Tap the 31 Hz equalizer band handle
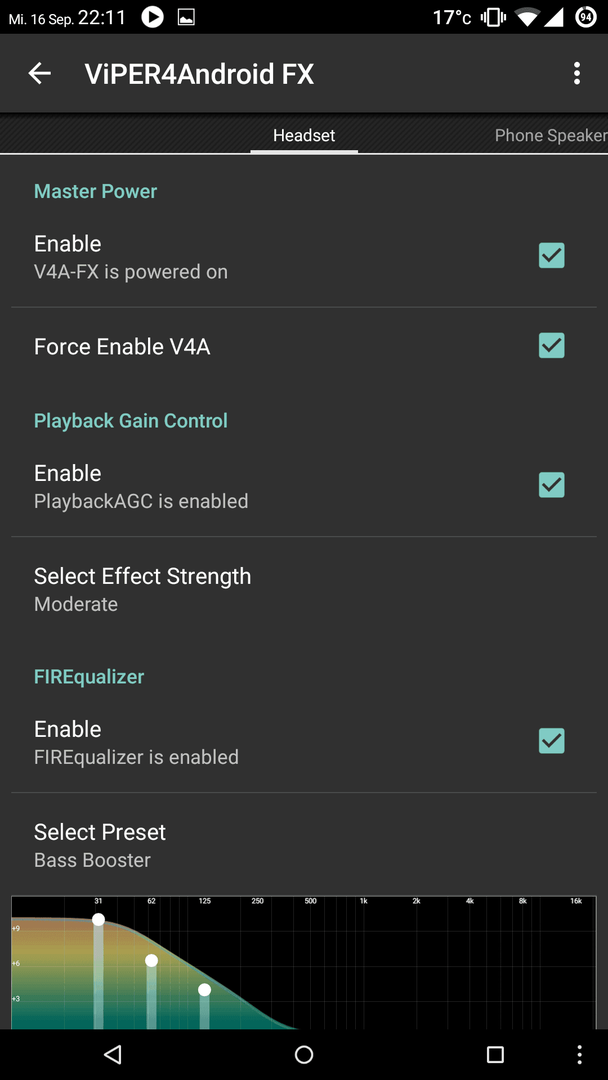The image size is (608, 1080). point(98,920)
